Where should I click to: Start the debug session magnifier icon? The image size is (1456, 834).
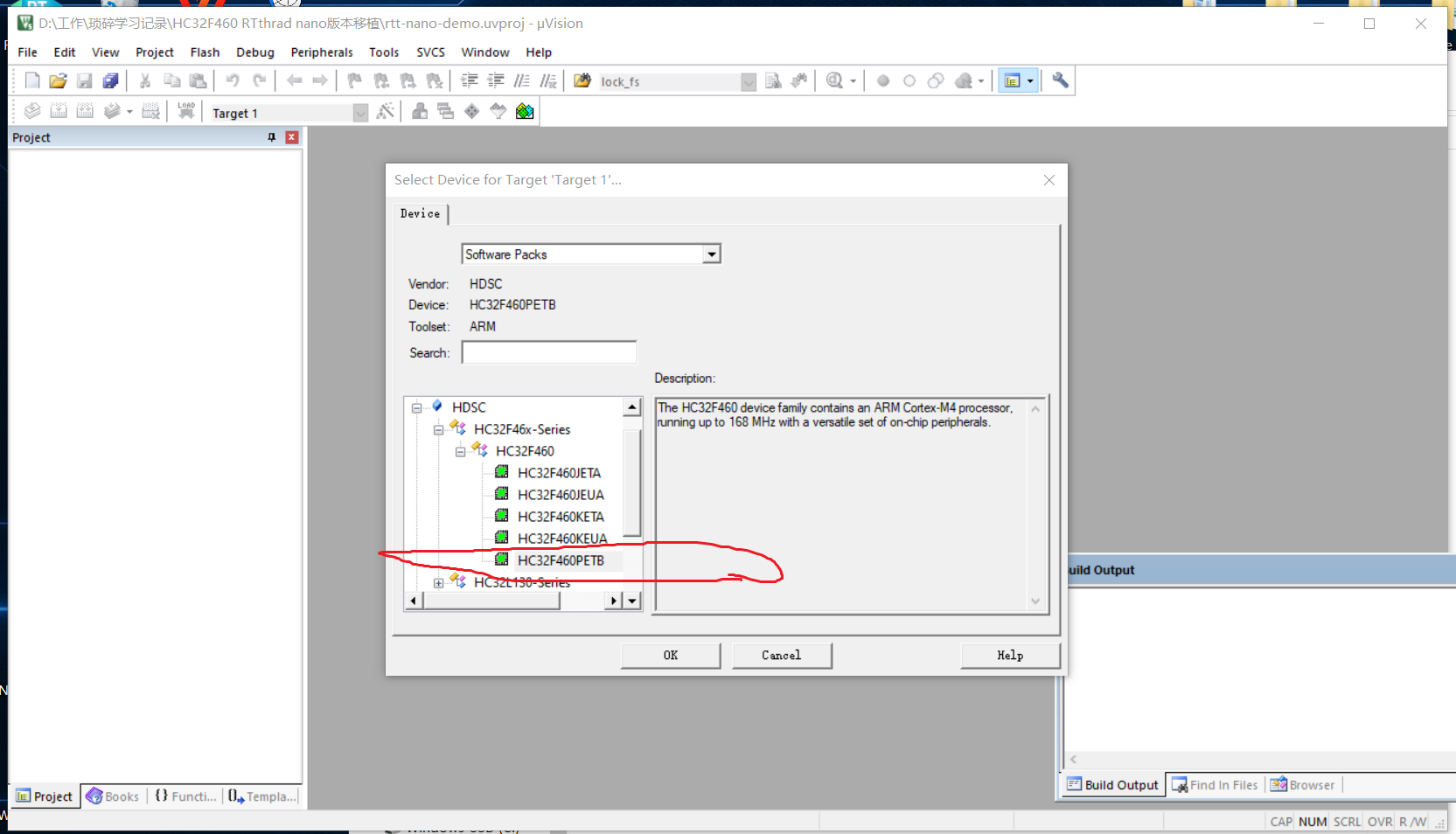(x=835, y=81)
